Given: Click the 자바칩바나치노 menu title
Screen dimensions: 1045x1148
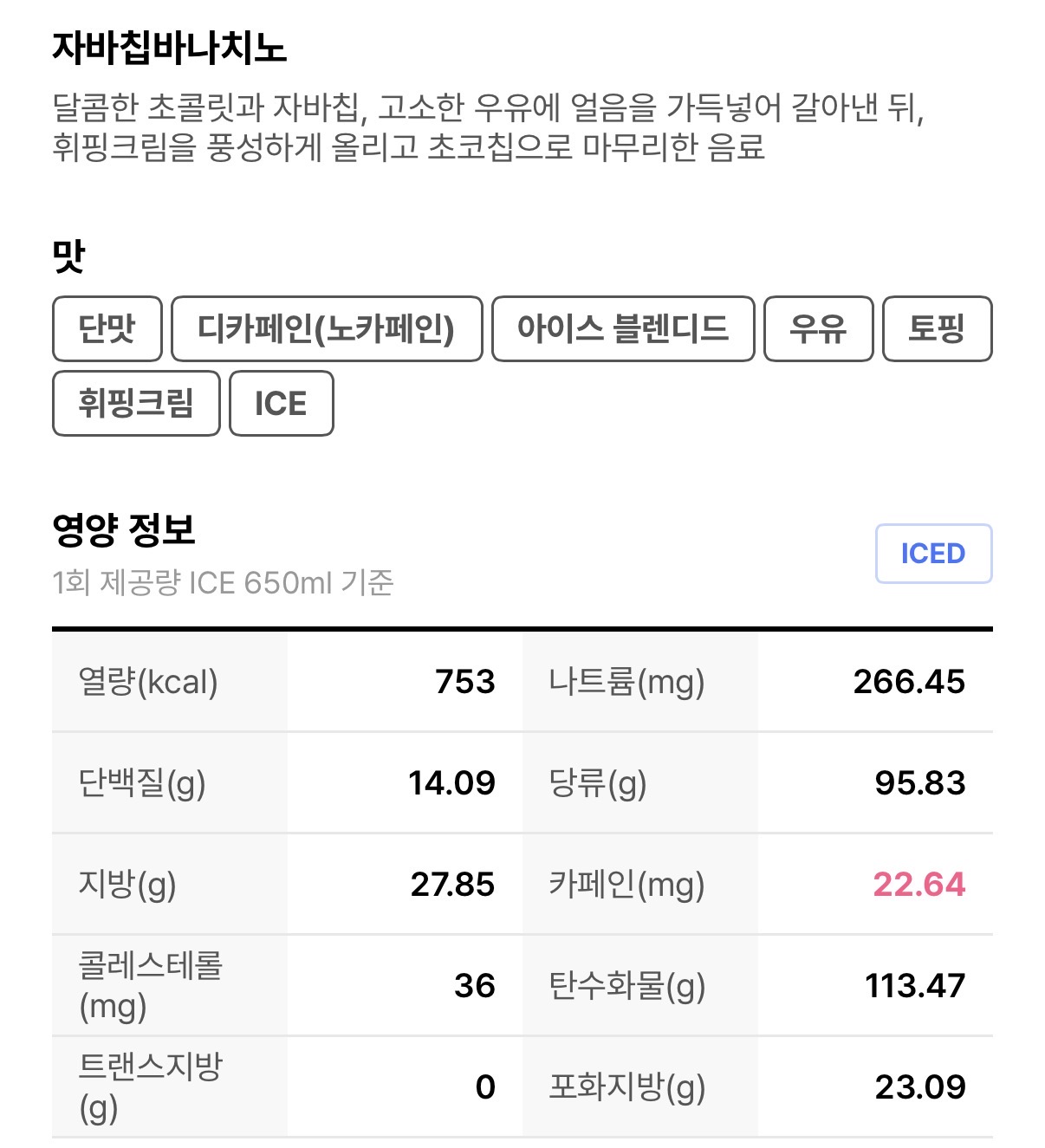Looking at the screenshot, I should (x=170, y=48).
